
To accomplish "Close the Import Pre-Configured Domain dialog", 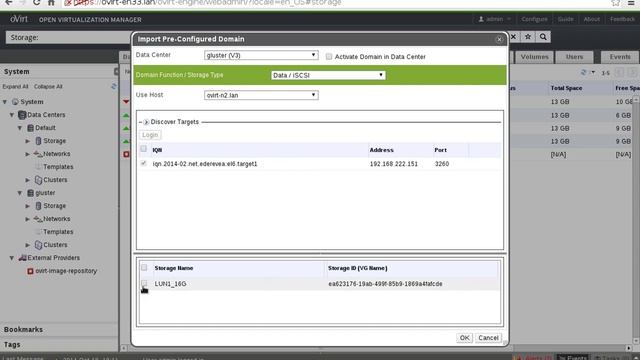I will (499, 40).
